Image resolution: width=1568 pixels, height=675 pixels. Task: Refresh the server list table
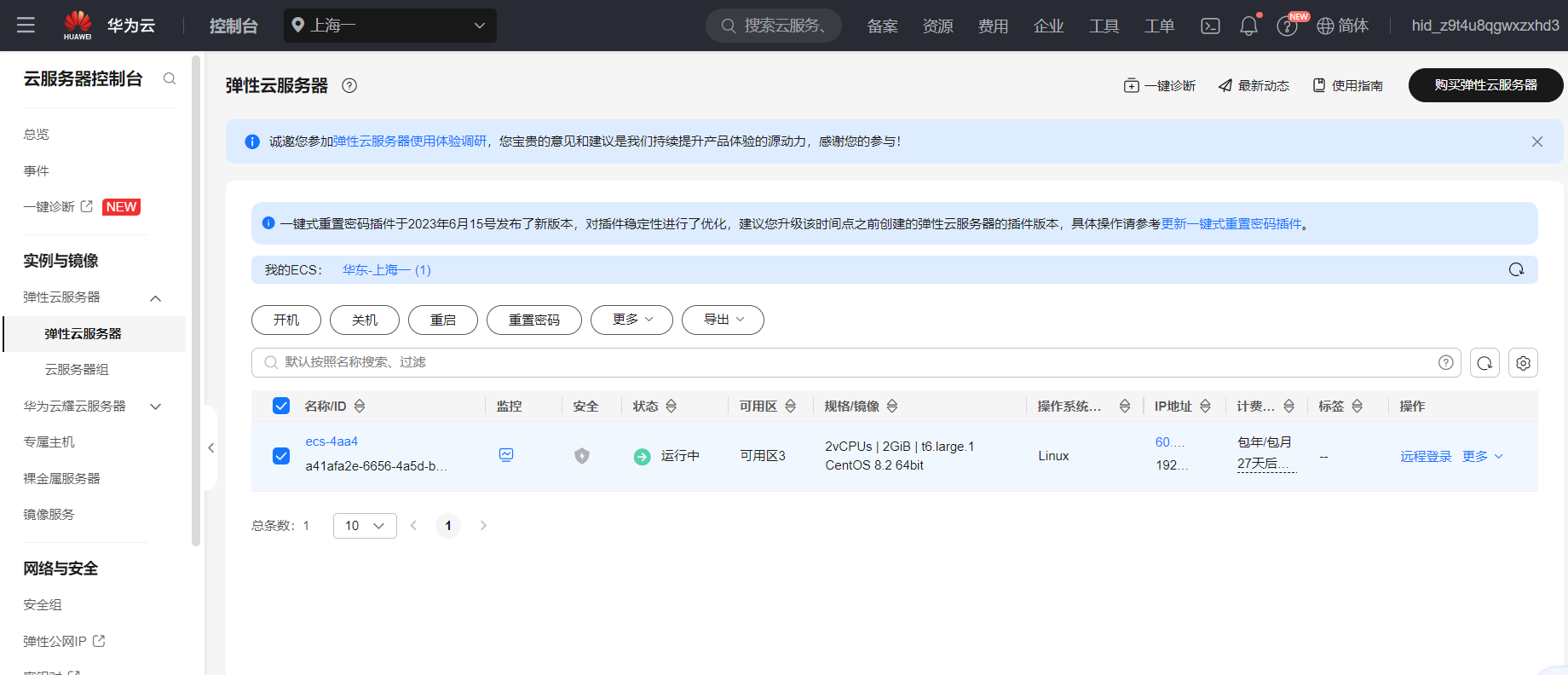(x=1484, y=363)
